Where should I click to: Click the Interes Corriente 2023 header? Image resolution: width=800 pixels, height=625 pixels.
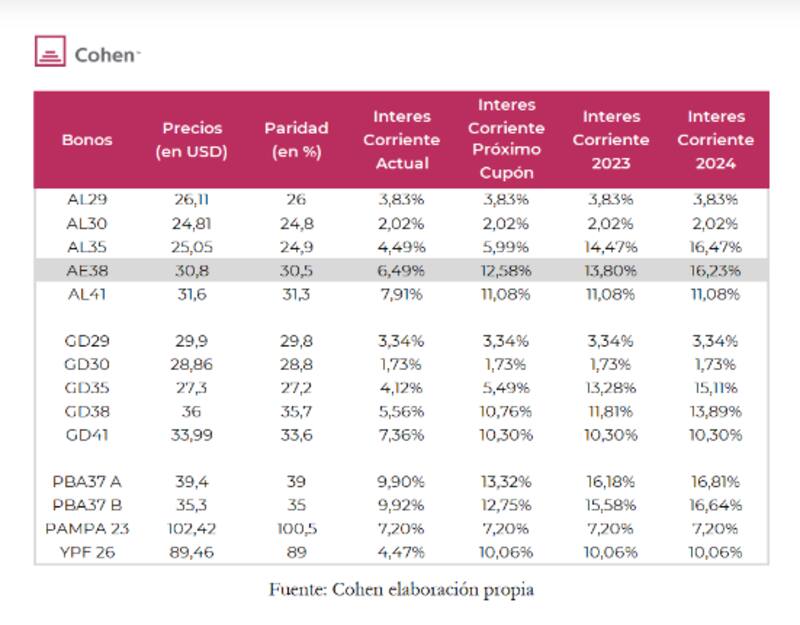pos(611,140)
